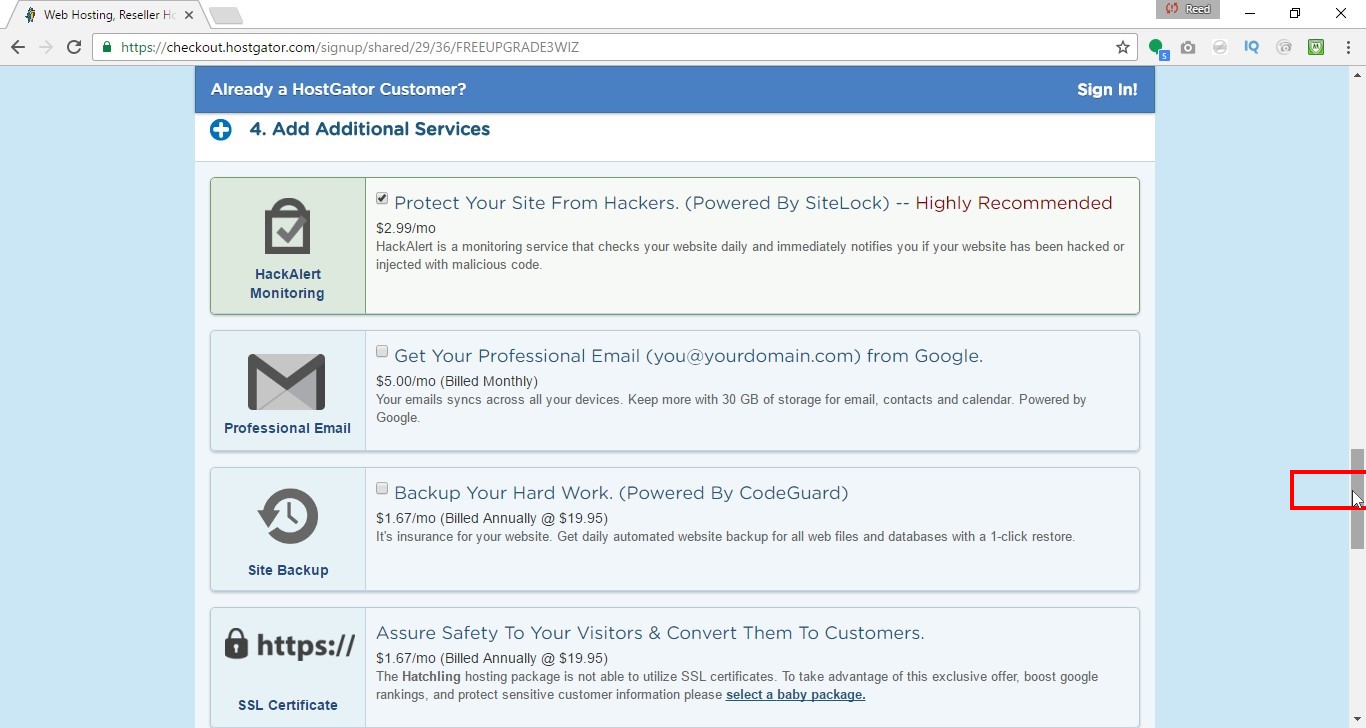
Task: Click the browser back arrow
Action: [18, 47]
